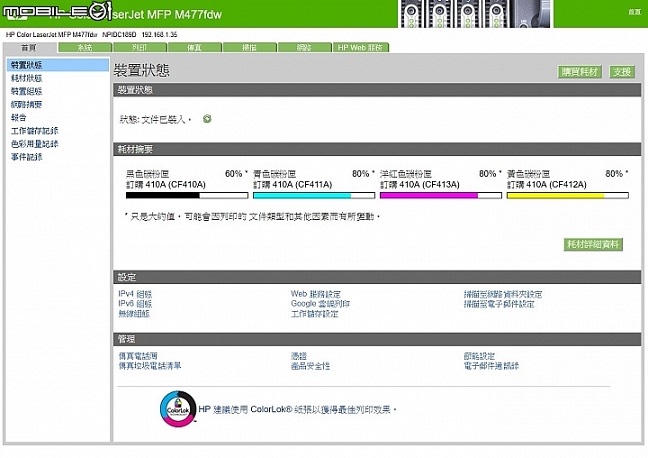Click the cyan toner level bar
This screenshot has width=648, height=458.
click(314, 196)
